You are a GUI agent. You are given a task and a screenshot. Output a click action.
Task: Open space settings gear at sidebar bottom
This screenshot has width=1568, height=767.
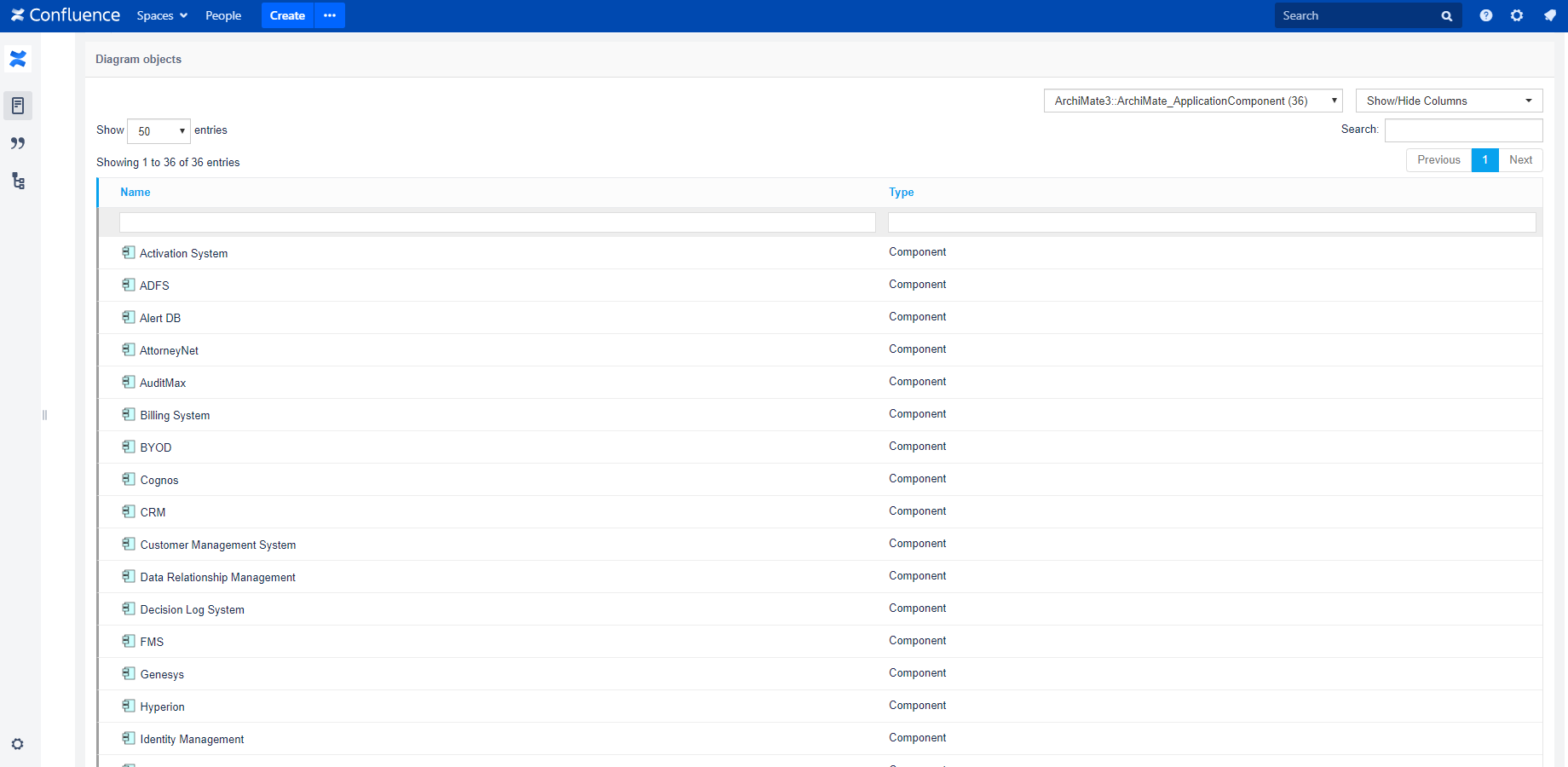[x=17, y=744]
